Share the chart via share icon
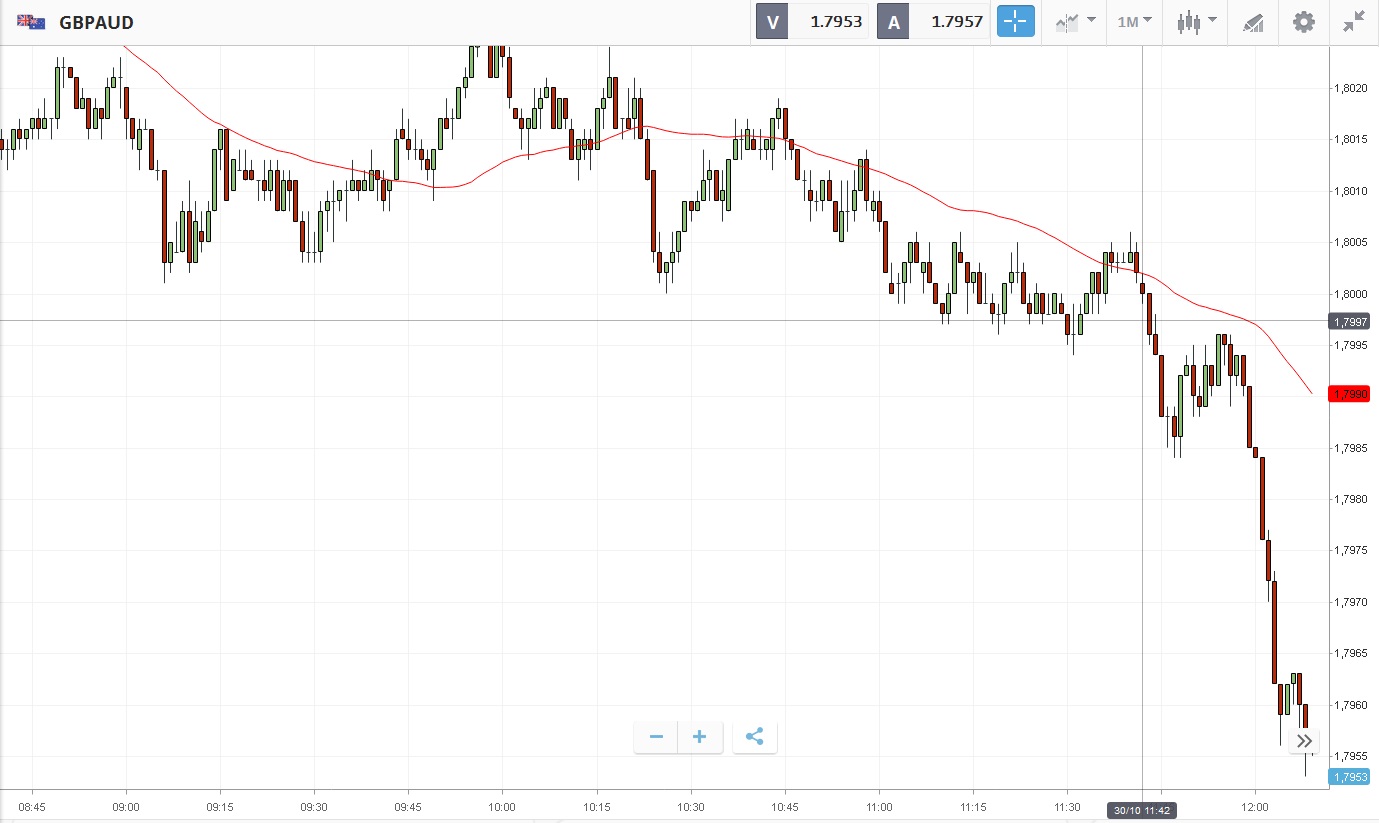The width and height of the screenshot is (1379, 823). (755, 738)
